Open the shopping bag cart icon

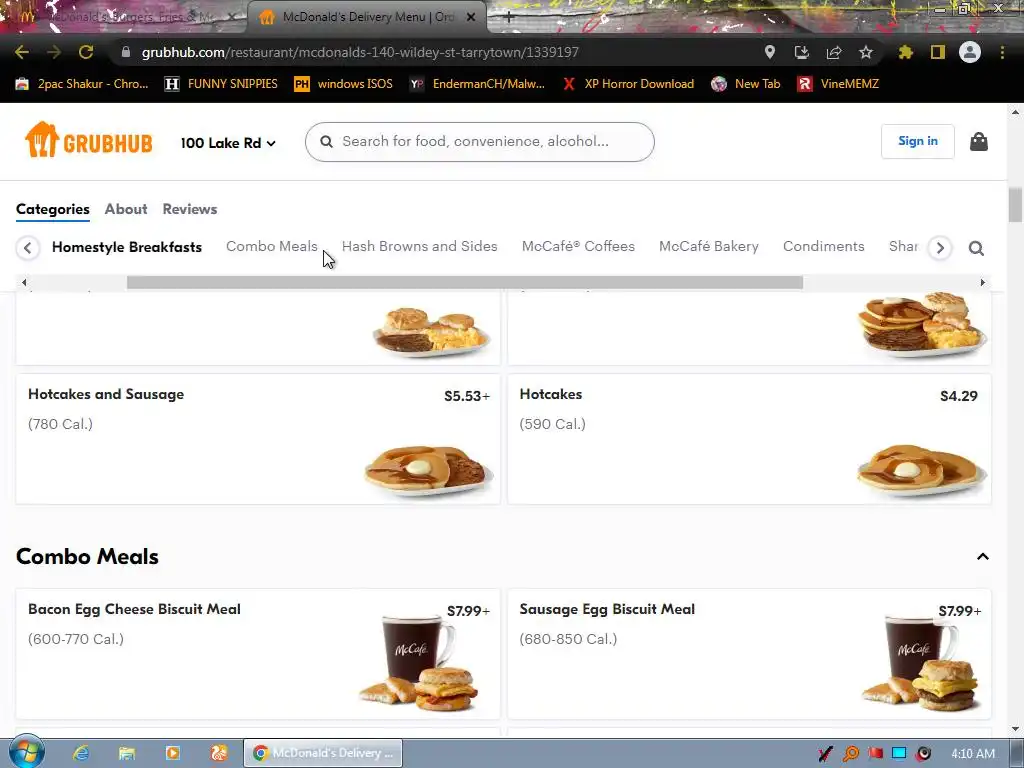point(978,142)
